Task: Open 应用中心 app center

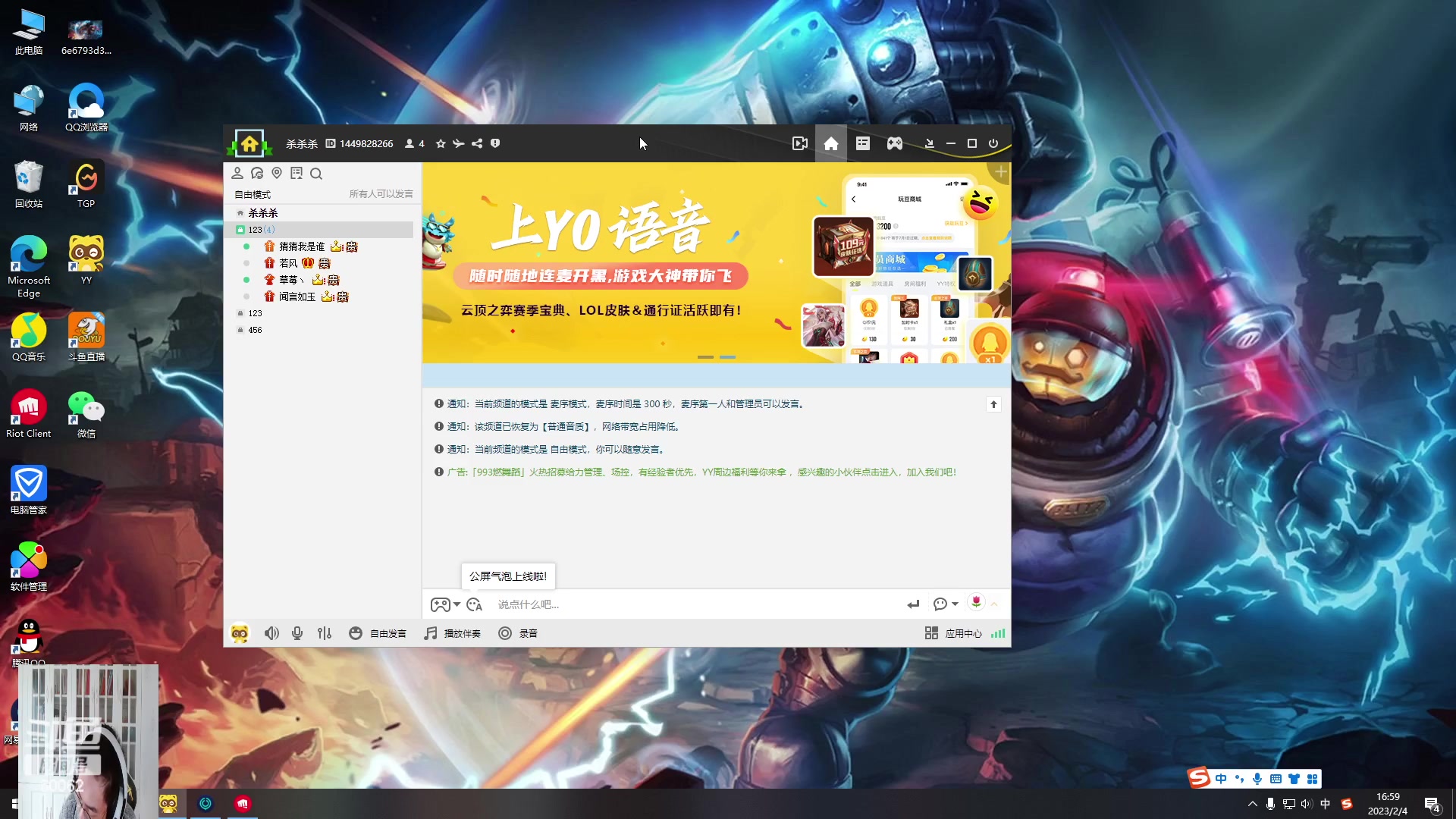Action: pyautogui.click(x=953, y=633)
